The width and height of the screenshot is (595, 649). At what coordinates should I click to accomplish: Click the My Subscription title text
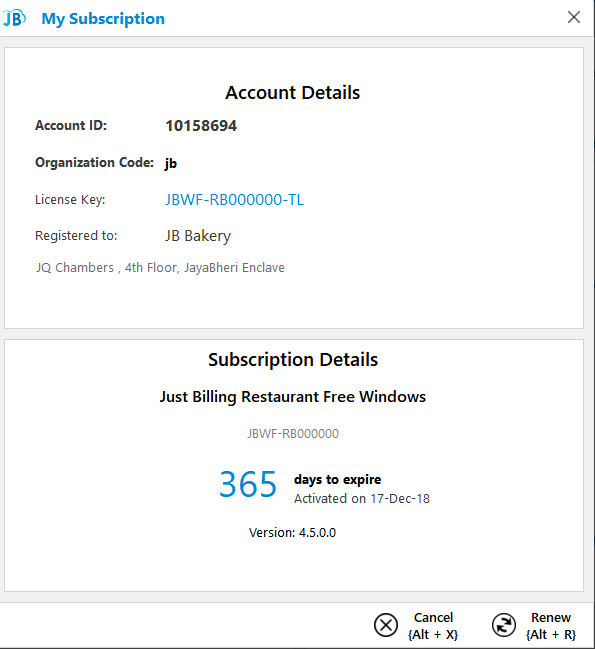coord(103,19)
